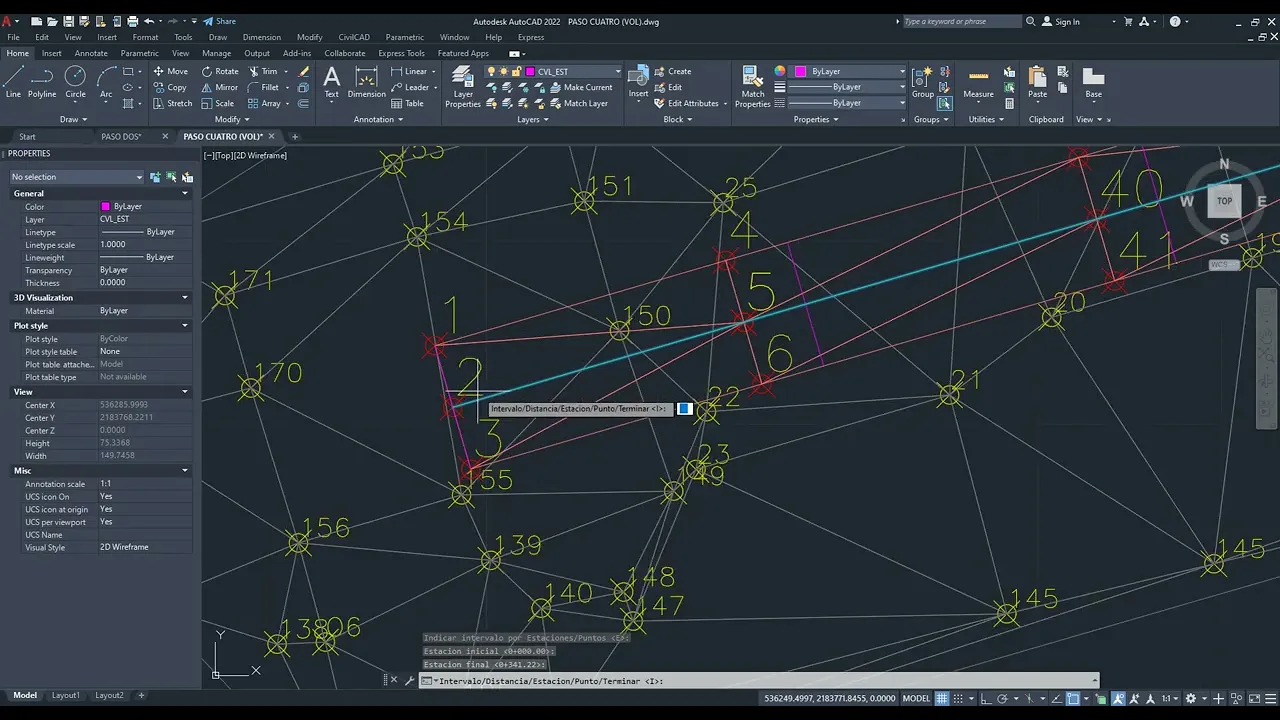1280x720 pixels.
Task: Toggle the UCS icon On property value
Action: pyautogui.click(x=145, y=497)
